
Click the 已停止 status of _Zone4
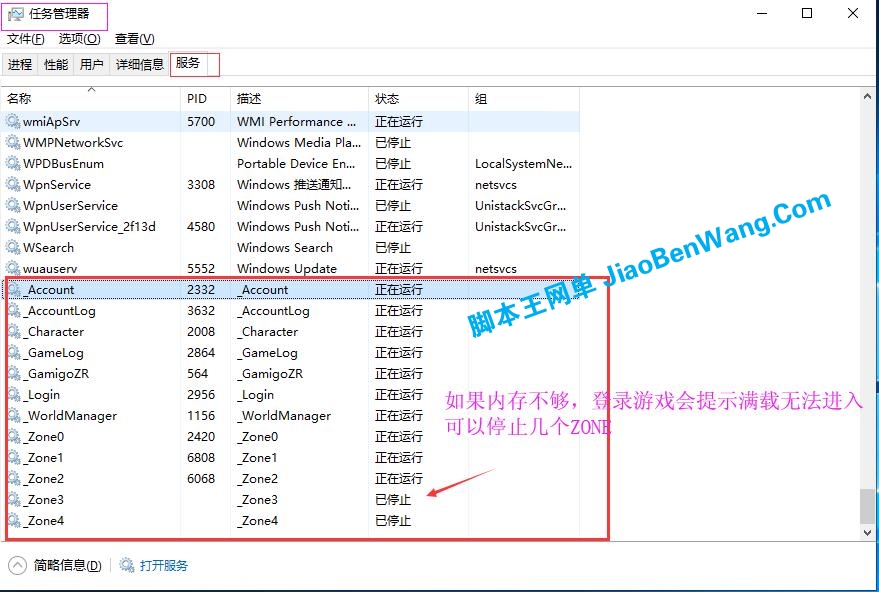(x=393, y=520)
